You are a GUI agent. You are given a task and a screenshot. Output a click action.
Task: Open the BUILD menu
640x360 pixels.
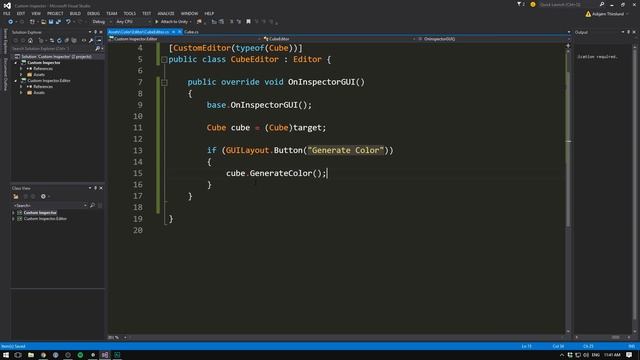tap(75, 13)
